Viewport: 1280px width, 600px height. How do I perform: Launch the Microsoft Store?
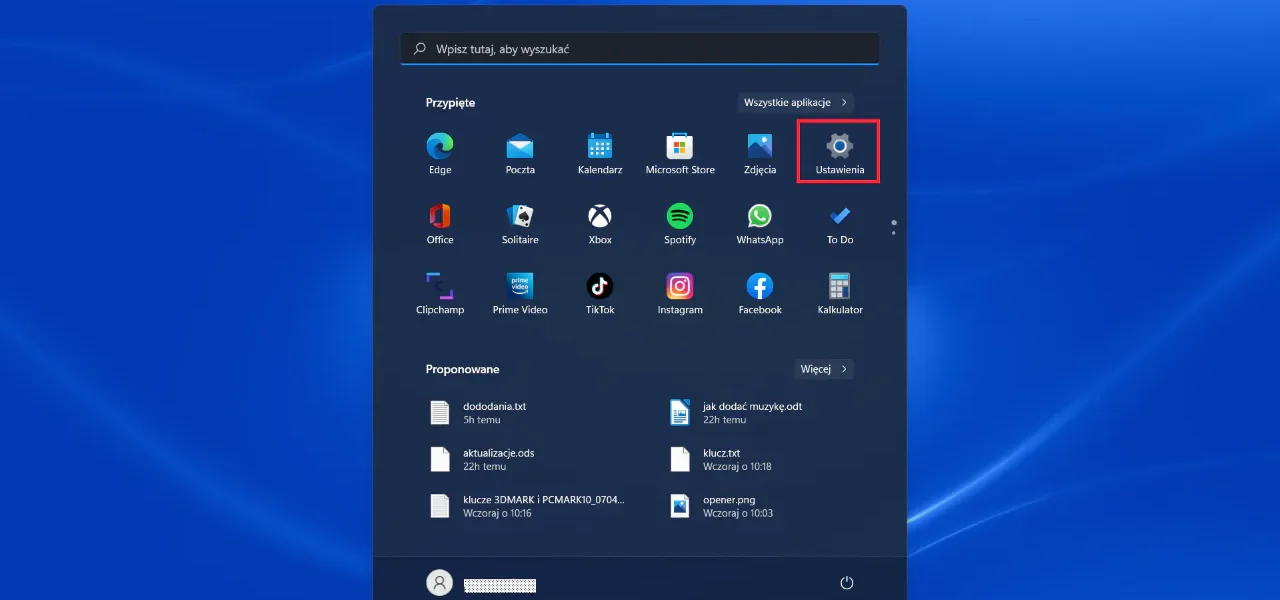tap(679, 150)
